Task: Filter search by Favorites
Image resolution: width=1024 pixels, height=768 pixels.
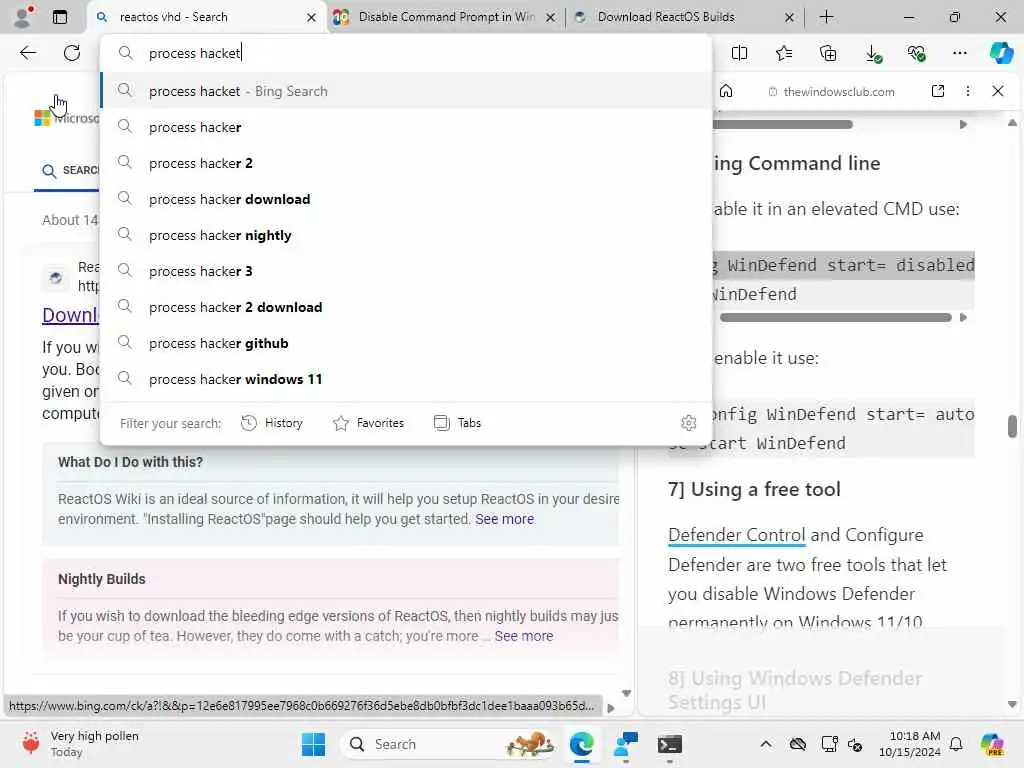Action: 369,423
